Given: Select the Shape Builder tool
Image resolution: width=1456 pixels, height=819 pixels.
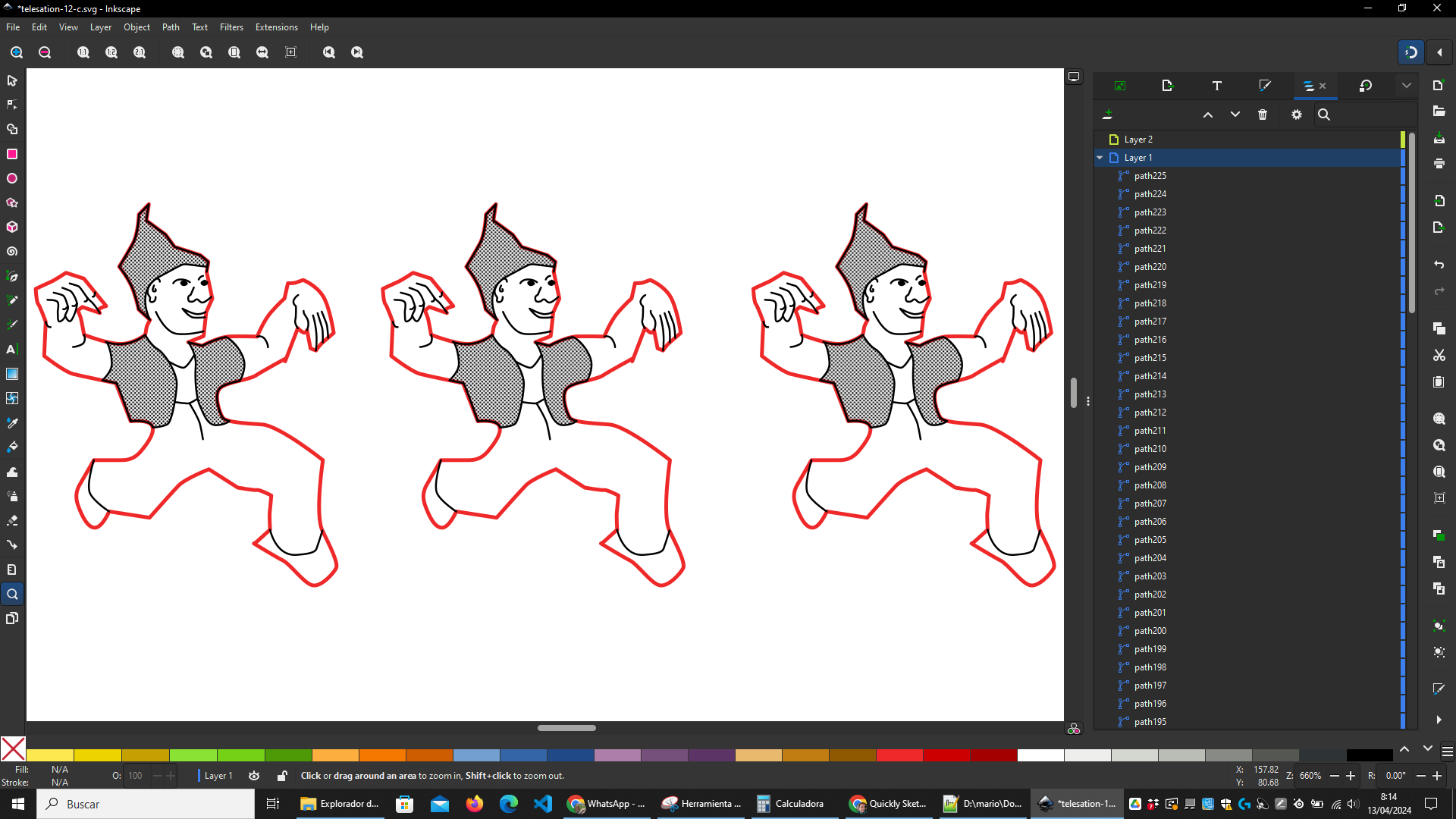Looking at the screenshot, I should point(12,129).
